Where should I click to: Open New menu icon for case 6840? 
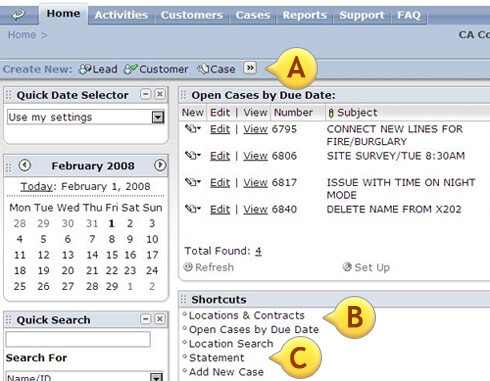(193, 209)
